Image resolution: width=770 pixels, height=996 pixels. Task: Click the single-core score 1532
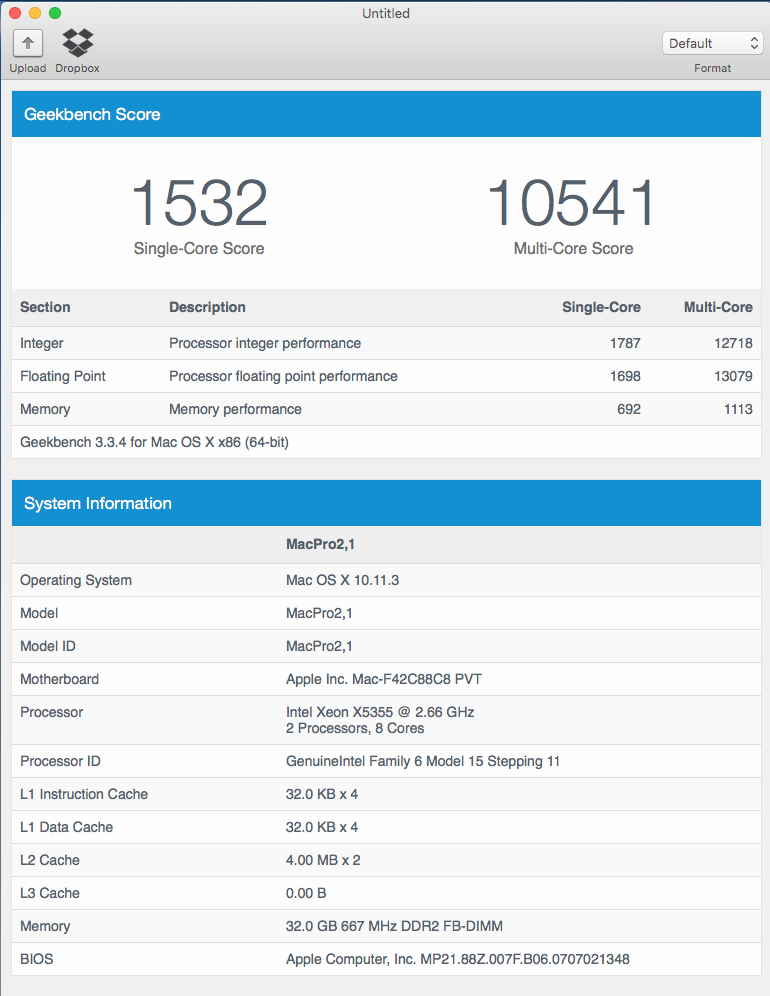[199, 203]
